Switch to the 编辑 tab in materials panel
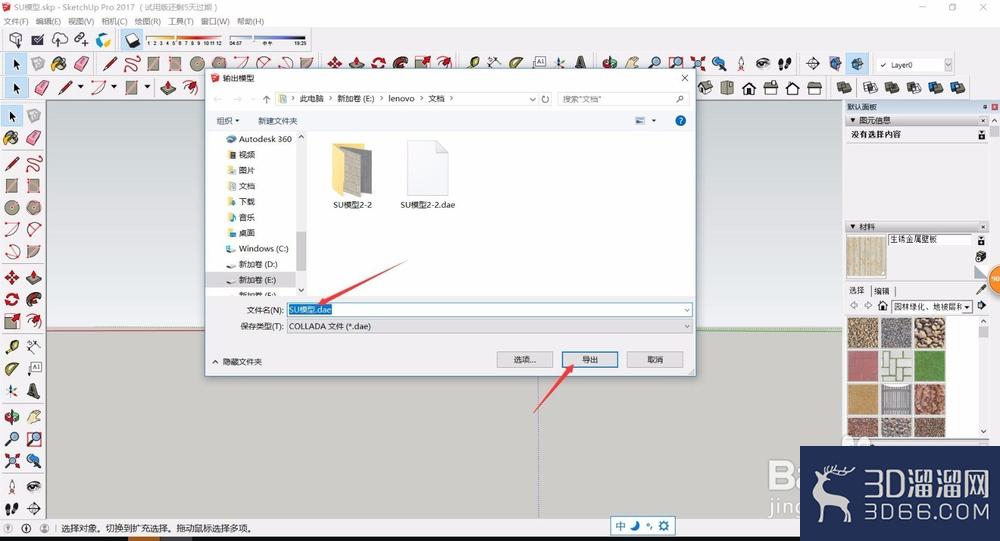 point(882,291)
